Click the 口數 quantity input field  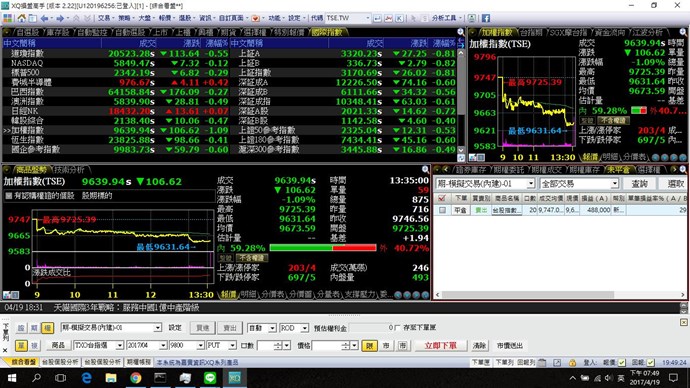(265, 346)
